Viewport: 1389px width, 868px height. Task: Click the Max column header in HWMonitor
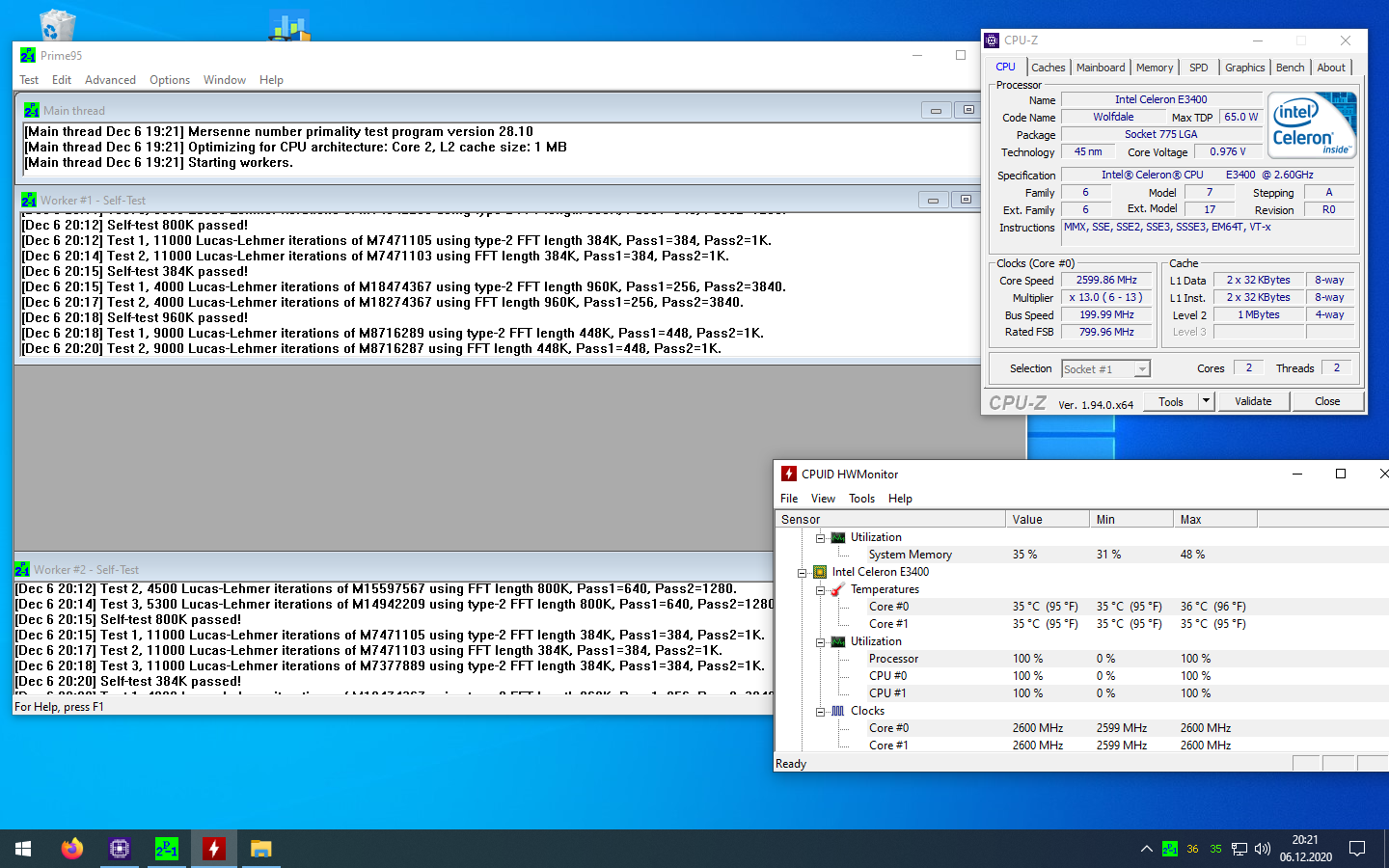click(x=1215, y=519)
